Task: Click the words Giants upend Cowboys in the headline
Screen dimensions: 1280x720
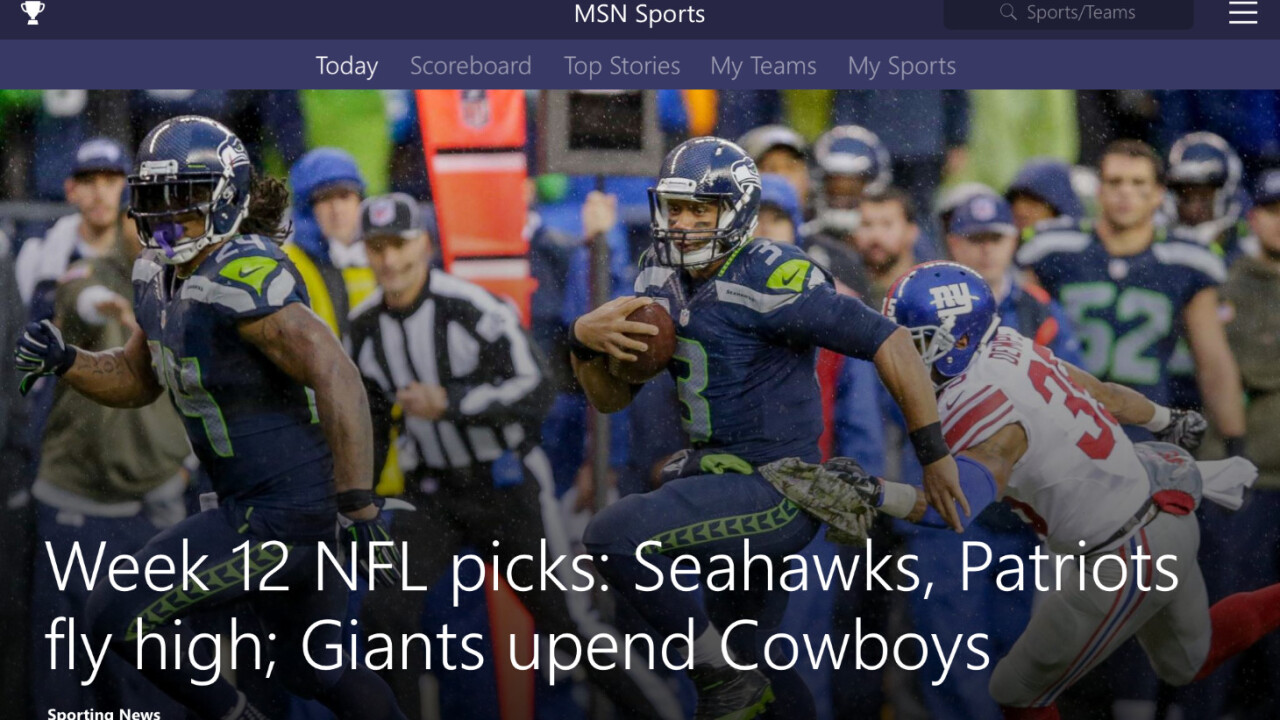Action: (645, 647)
